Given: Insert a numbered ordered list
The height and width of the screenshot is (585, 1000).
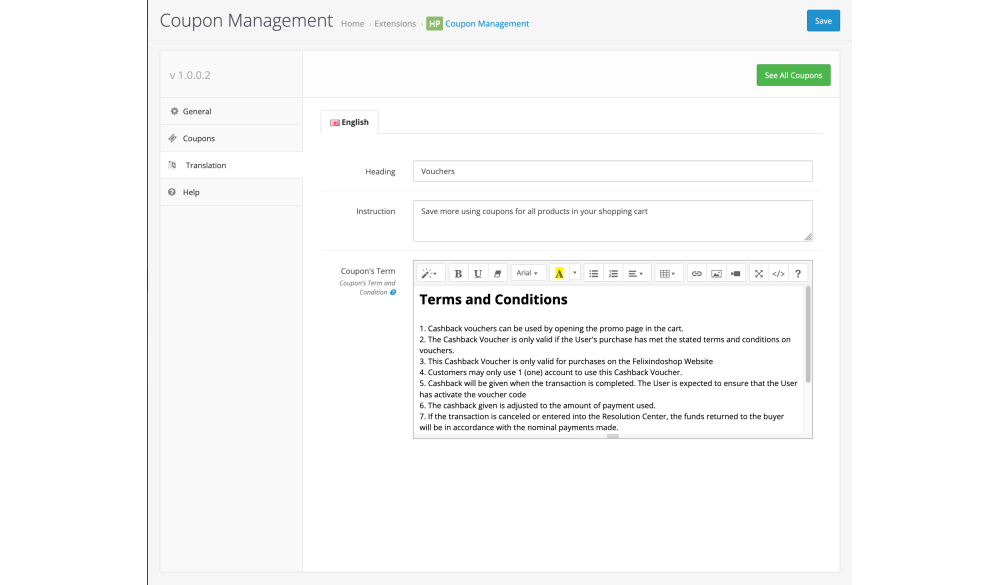Looking at the screenshot, I should point(614,273).
